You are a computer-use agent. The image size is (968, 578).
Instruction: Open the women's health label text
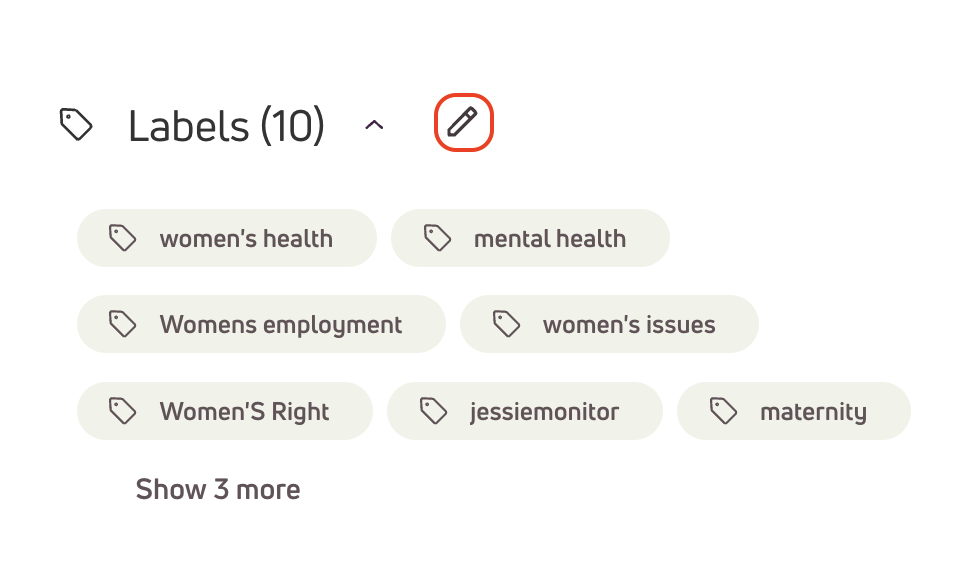click(246, 238)
